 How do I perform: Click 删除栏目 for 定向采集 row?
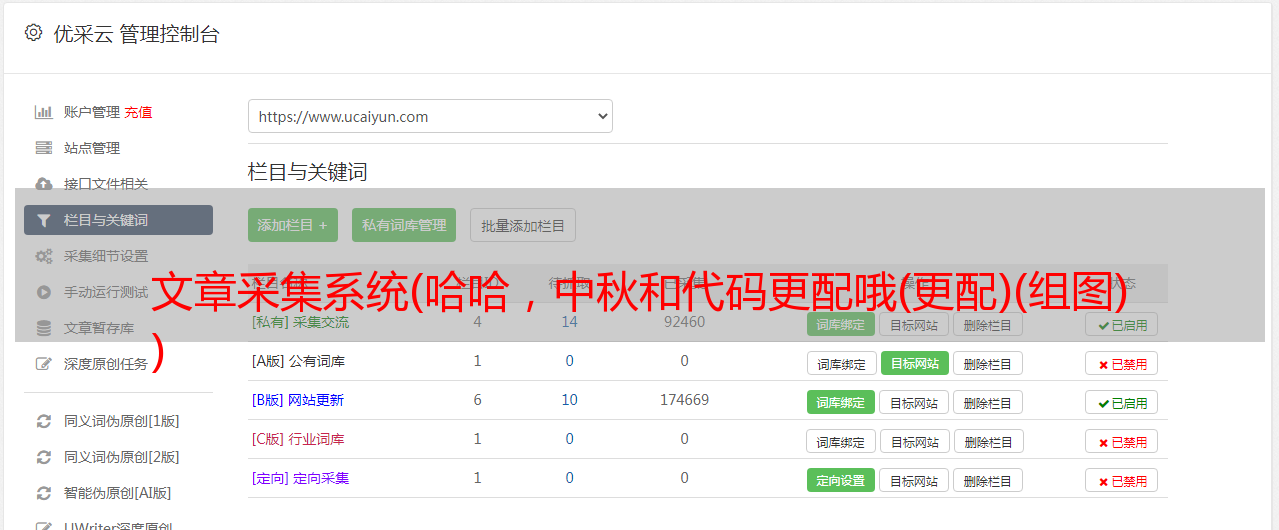988,480
